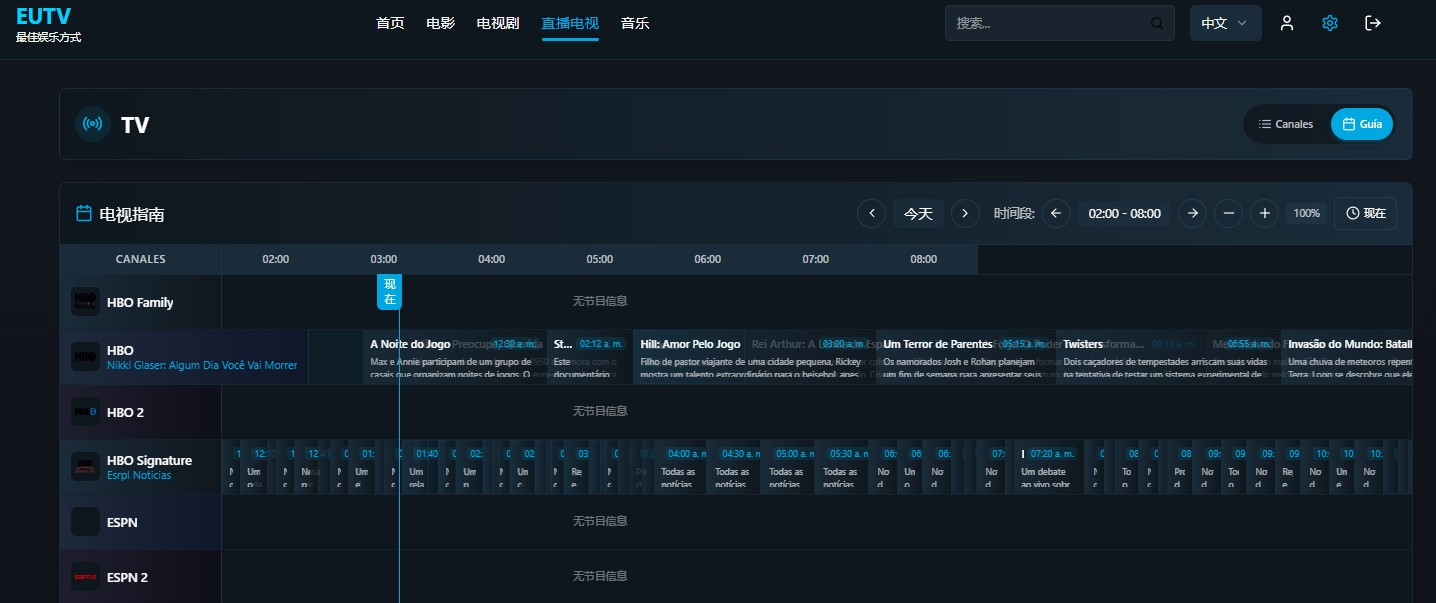The image size is (1436, 603).
Task: Open the 中文 language dropdown
Action: click(x=1225, y=23)
